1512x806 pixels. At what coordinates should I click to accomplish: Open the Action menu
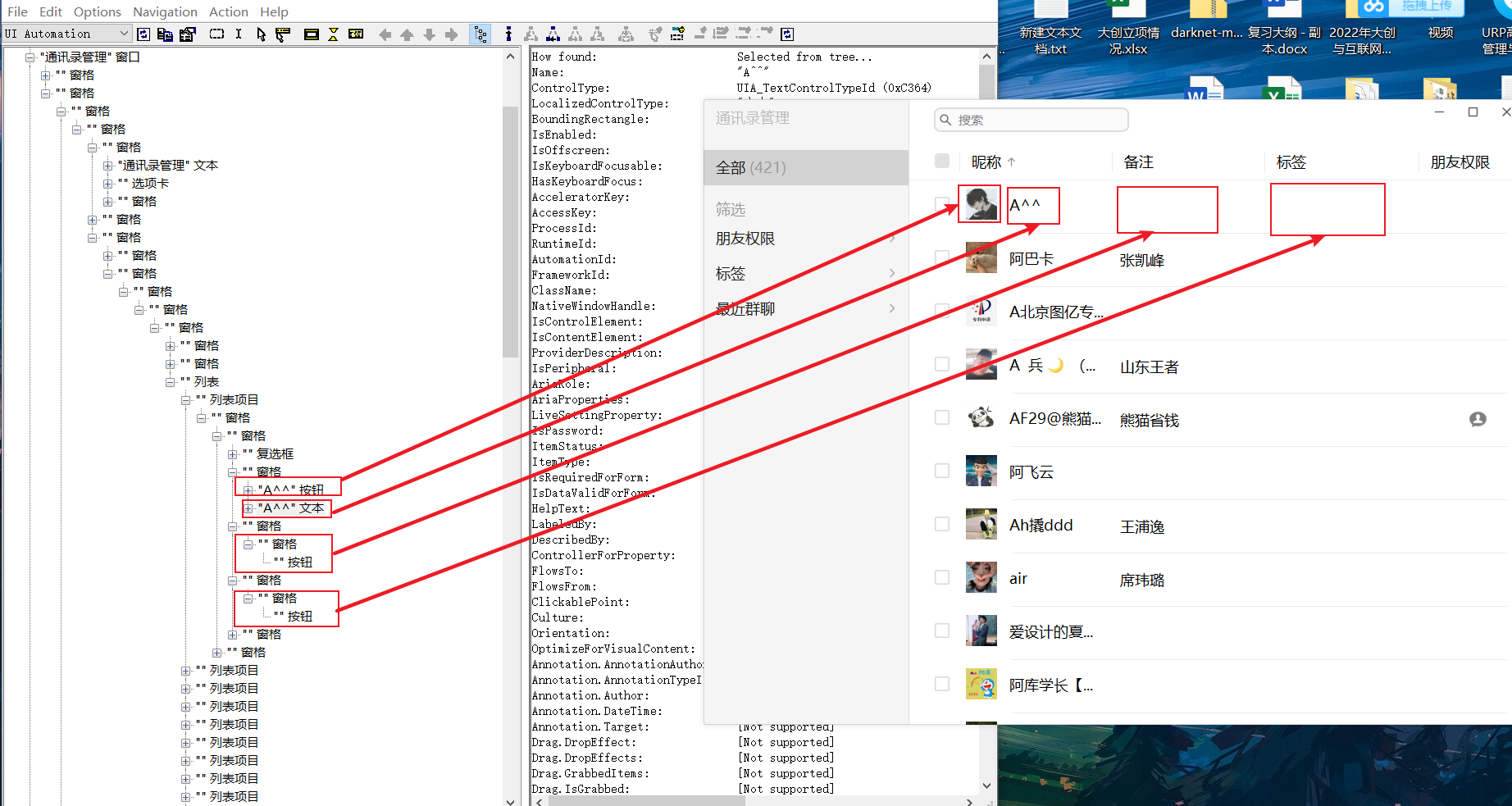click(x=229, y=11)
